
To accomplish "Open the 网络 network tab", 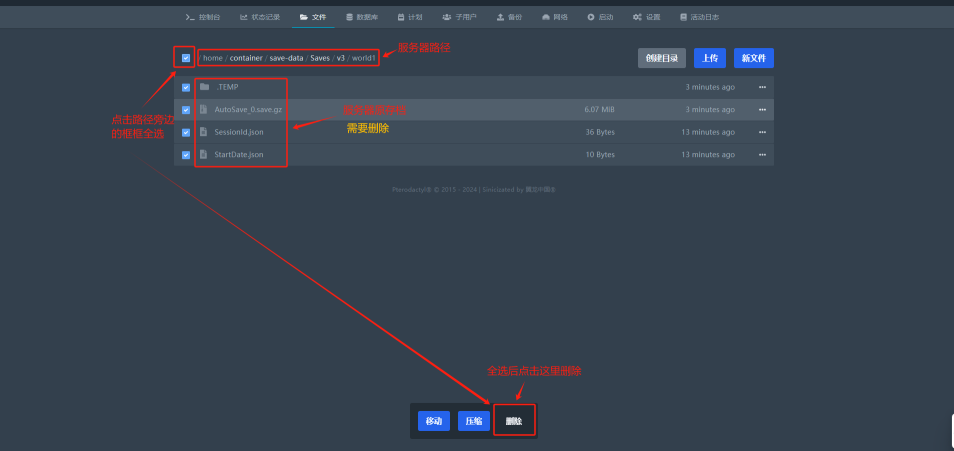I will pyautogui.click(x=555, y=17).
